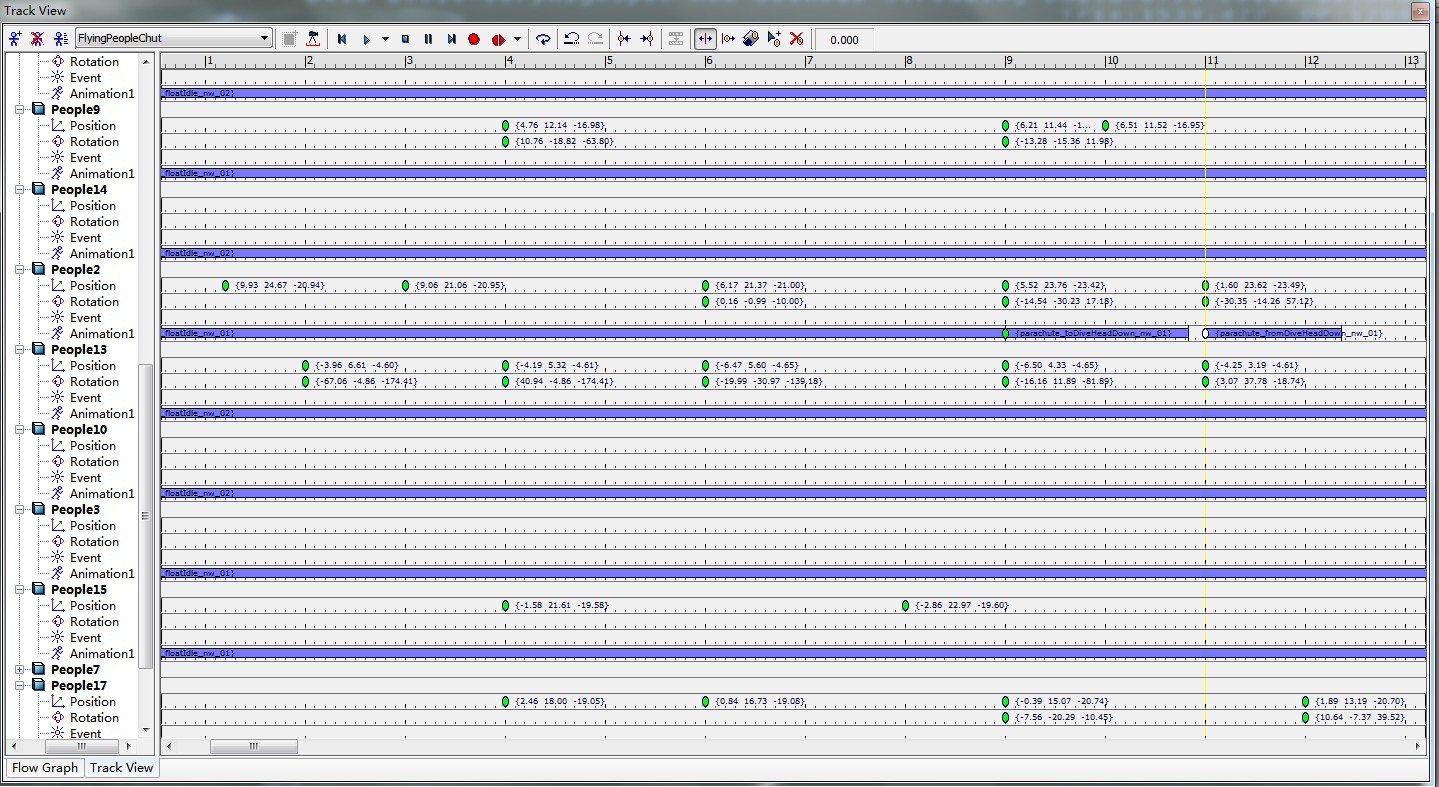Click the red Record button
1439x787 pixels.
pos(474,39)
